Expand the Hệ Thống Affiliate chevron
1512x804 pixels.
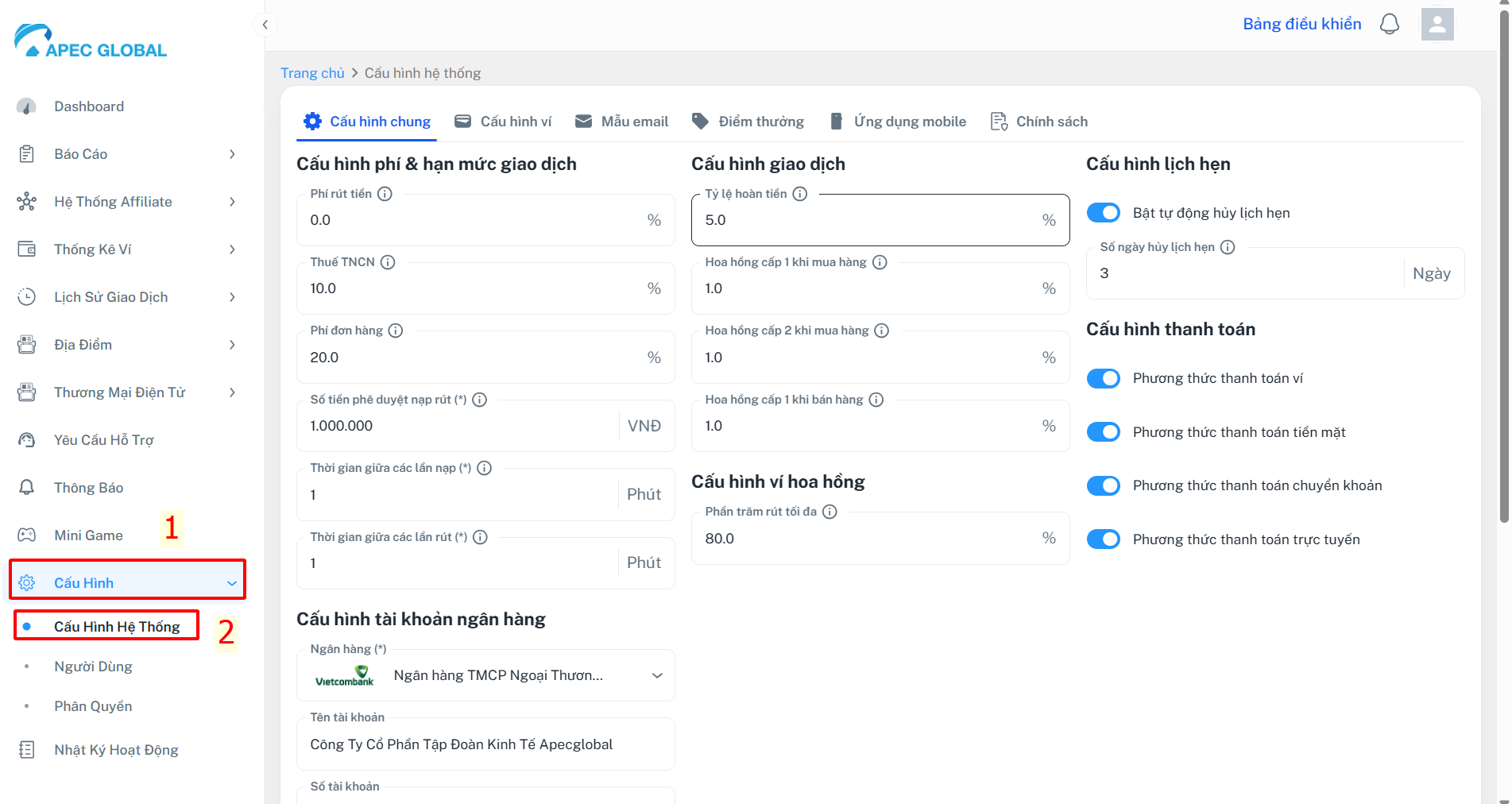click(x=232, y=202)
